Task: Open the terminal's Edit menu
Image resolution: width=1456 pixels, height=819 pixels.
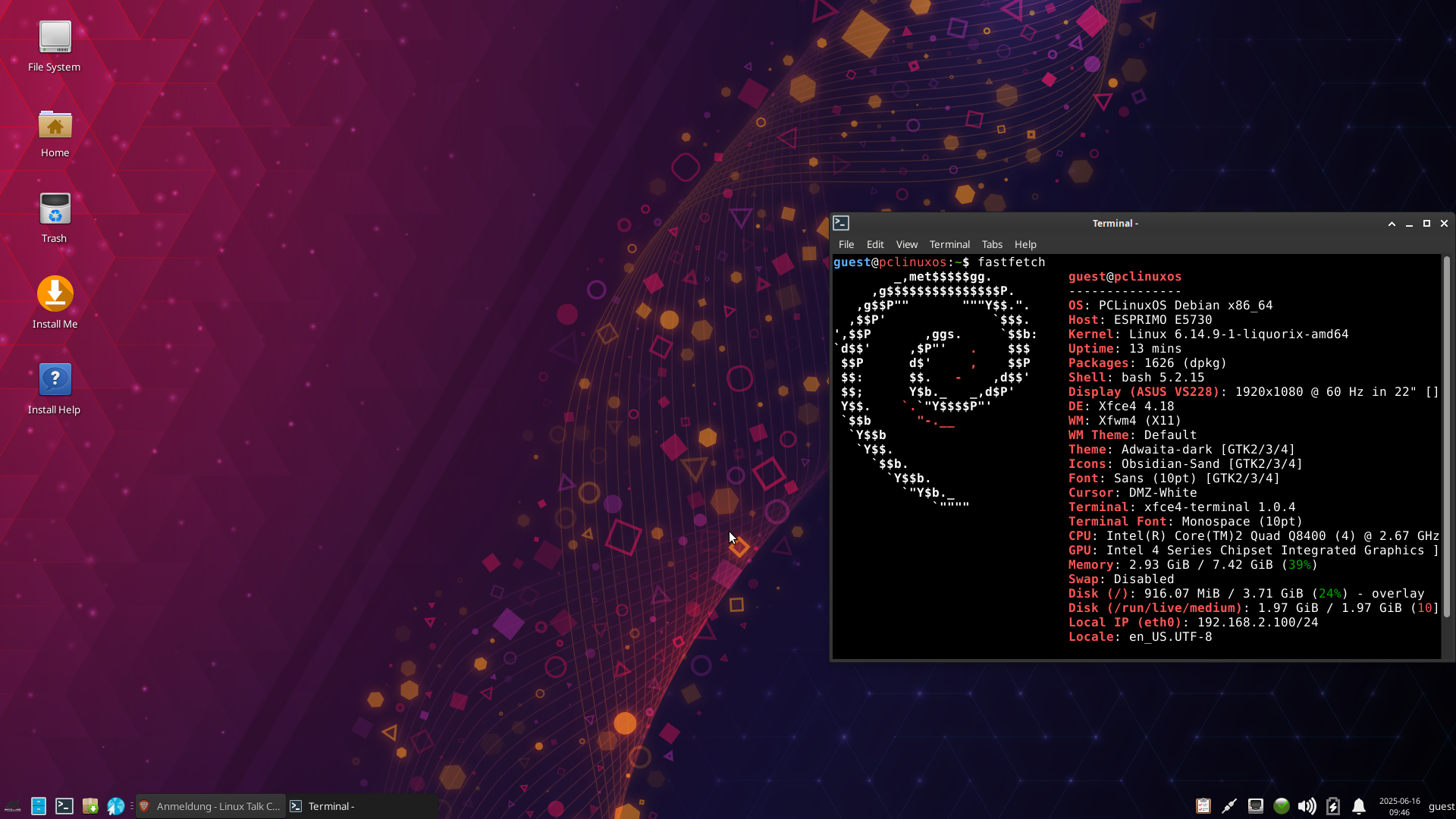Action: (875, 244)
